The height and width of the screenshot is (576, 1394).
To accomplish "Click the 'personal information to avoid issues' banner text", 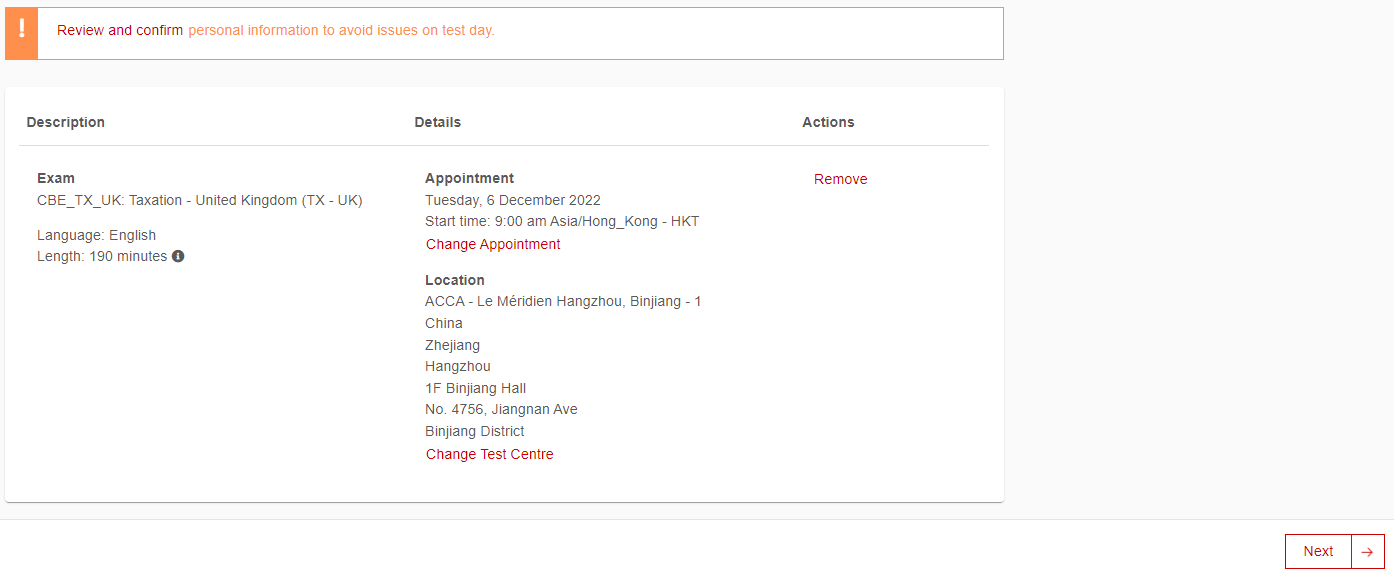I will click(x=341, y=30).
